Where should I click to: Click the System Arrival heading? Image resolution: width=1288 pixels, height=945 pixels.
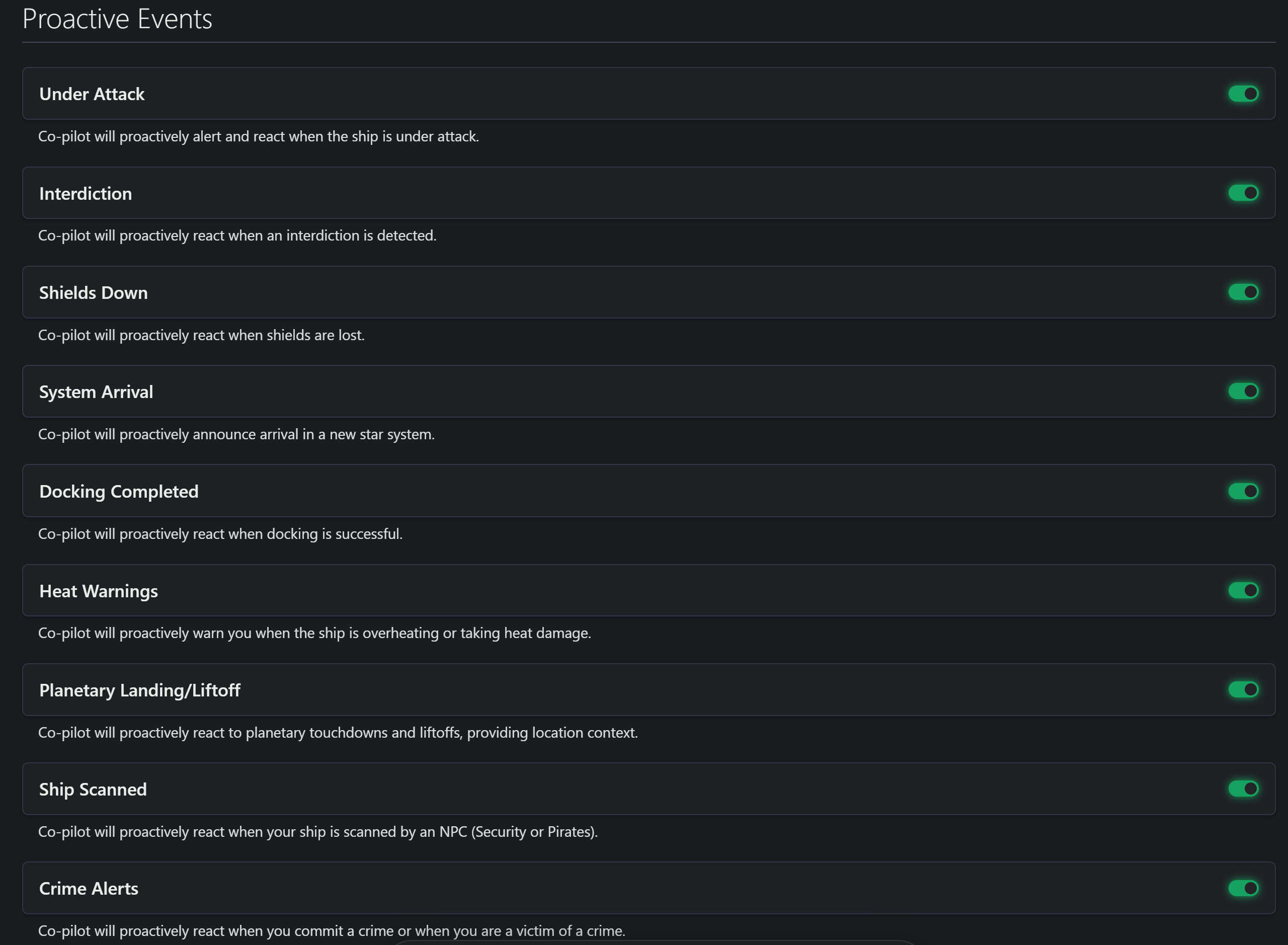pos(96,392)
